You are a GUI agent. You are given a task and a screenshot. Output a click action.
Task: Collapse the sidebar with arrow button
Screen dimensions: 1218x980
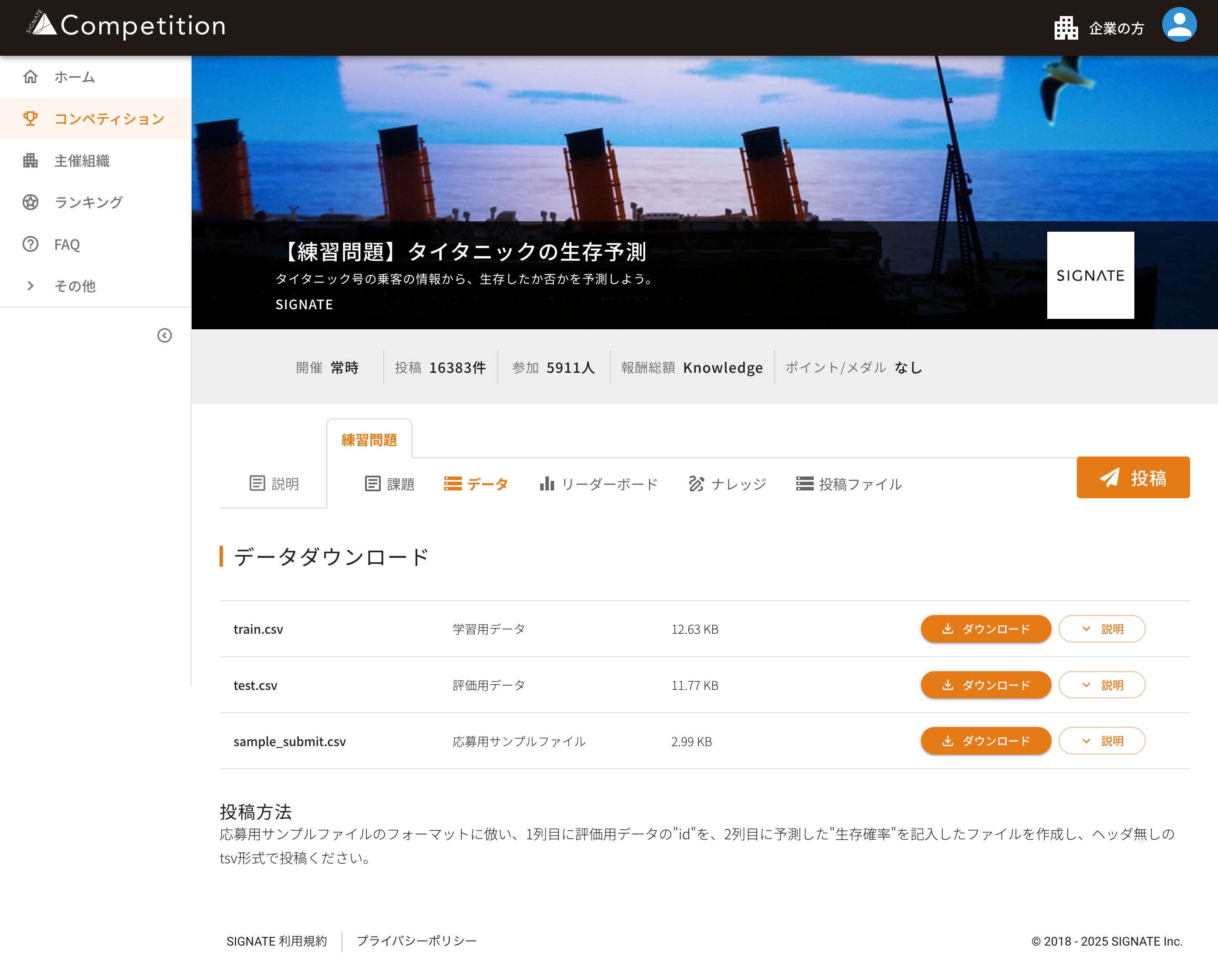click(164, 335)
